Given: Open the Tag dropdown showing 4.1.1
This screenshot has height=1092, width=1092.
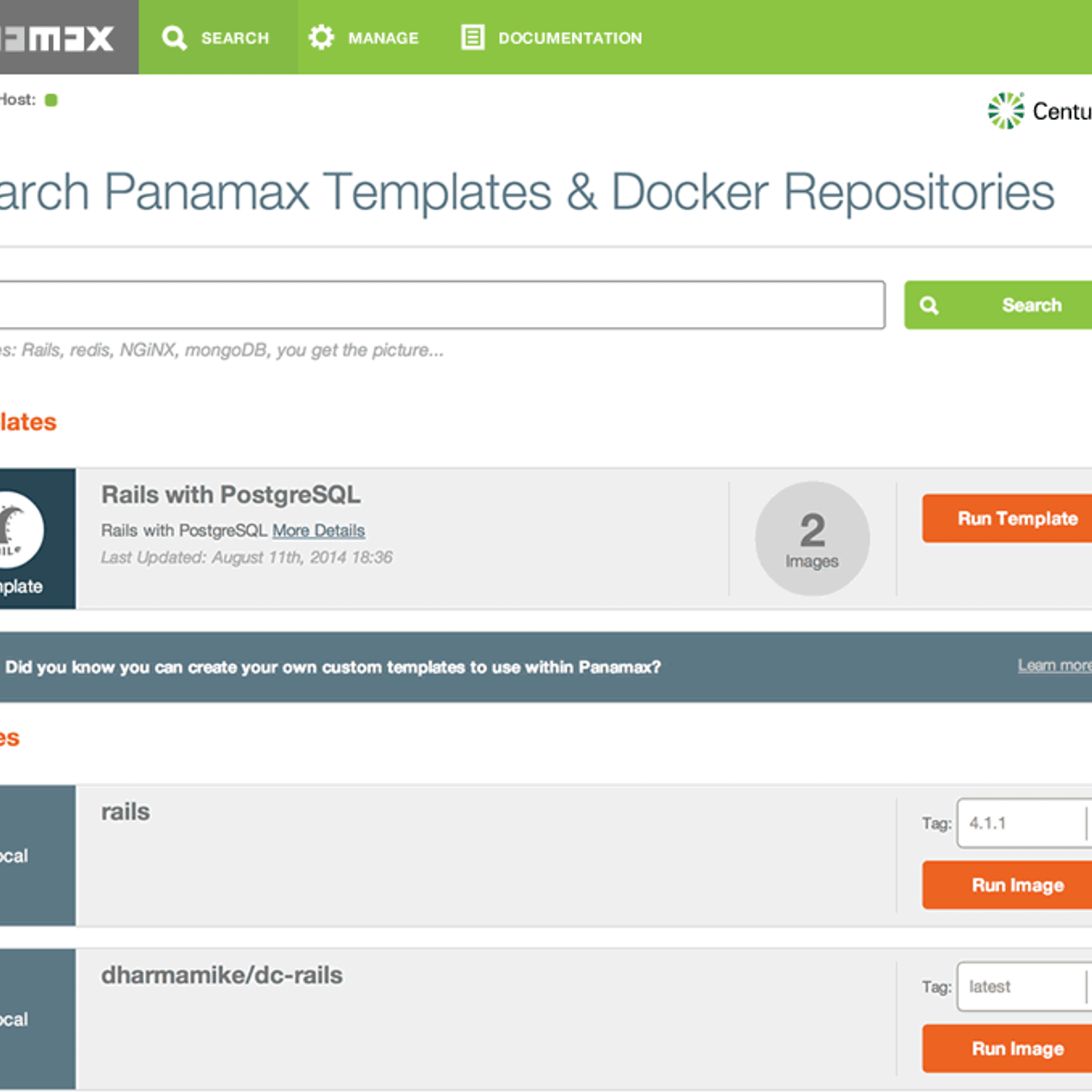Looking at the screenshot, I should (x=1024, y=823).
